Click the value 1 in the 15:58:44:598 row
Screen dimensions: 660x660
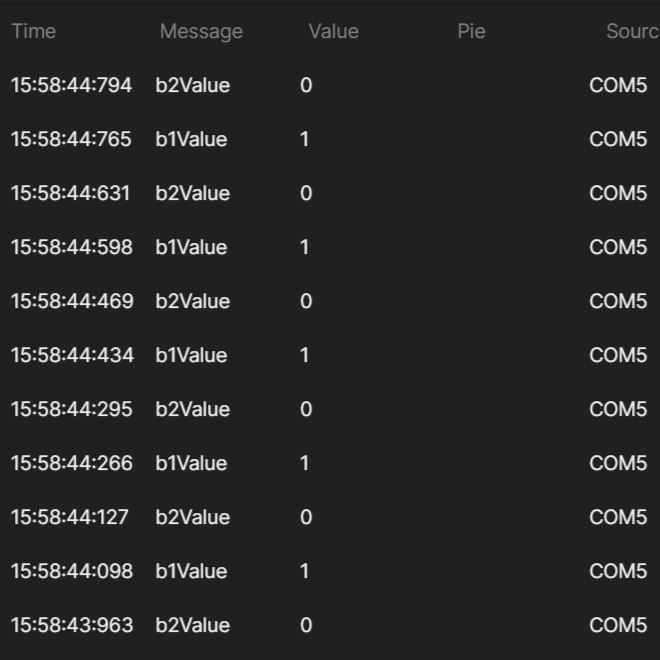click(x=304, y=247)
